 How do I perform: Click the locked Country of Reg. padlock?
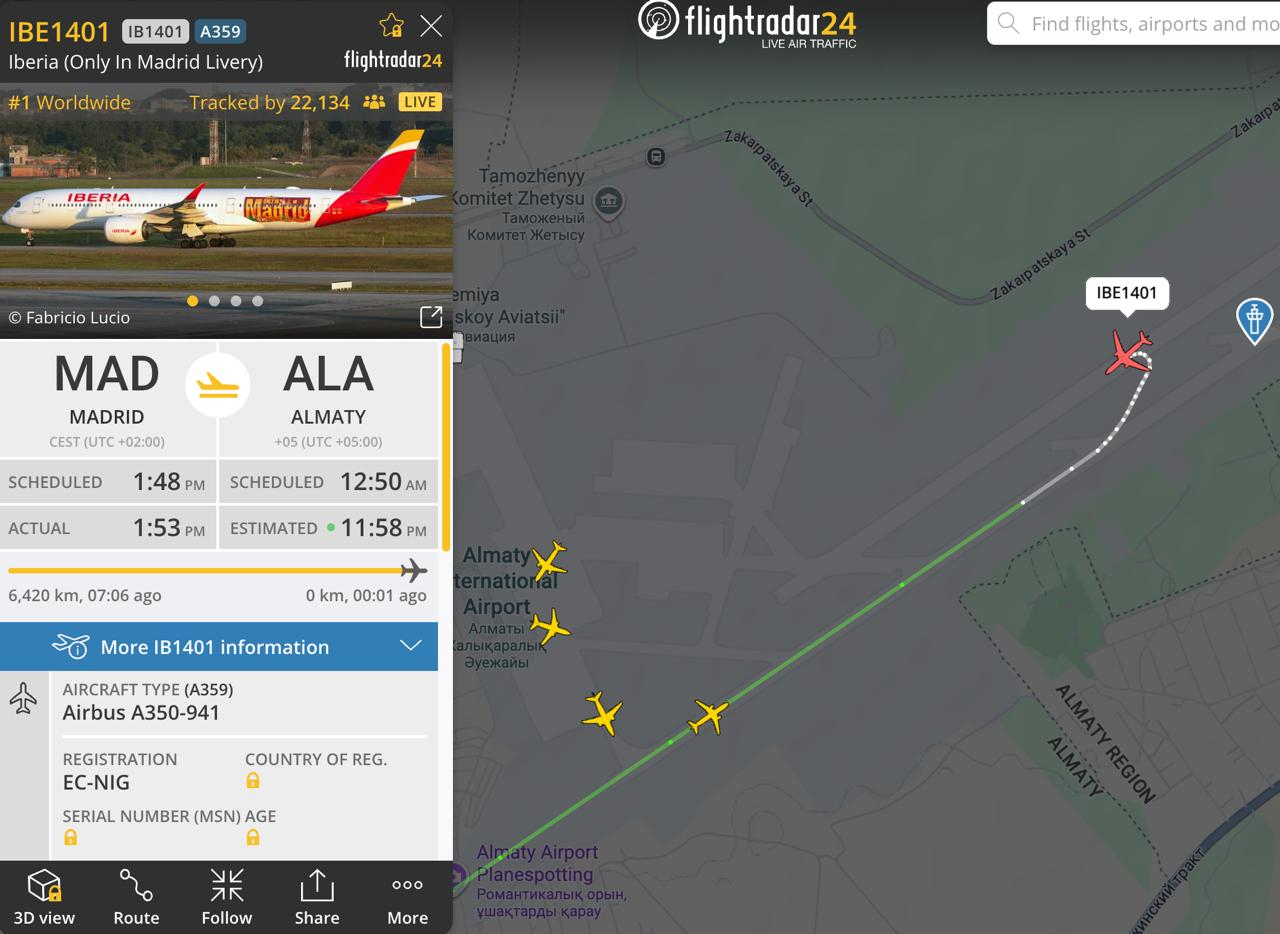point(252,781)
